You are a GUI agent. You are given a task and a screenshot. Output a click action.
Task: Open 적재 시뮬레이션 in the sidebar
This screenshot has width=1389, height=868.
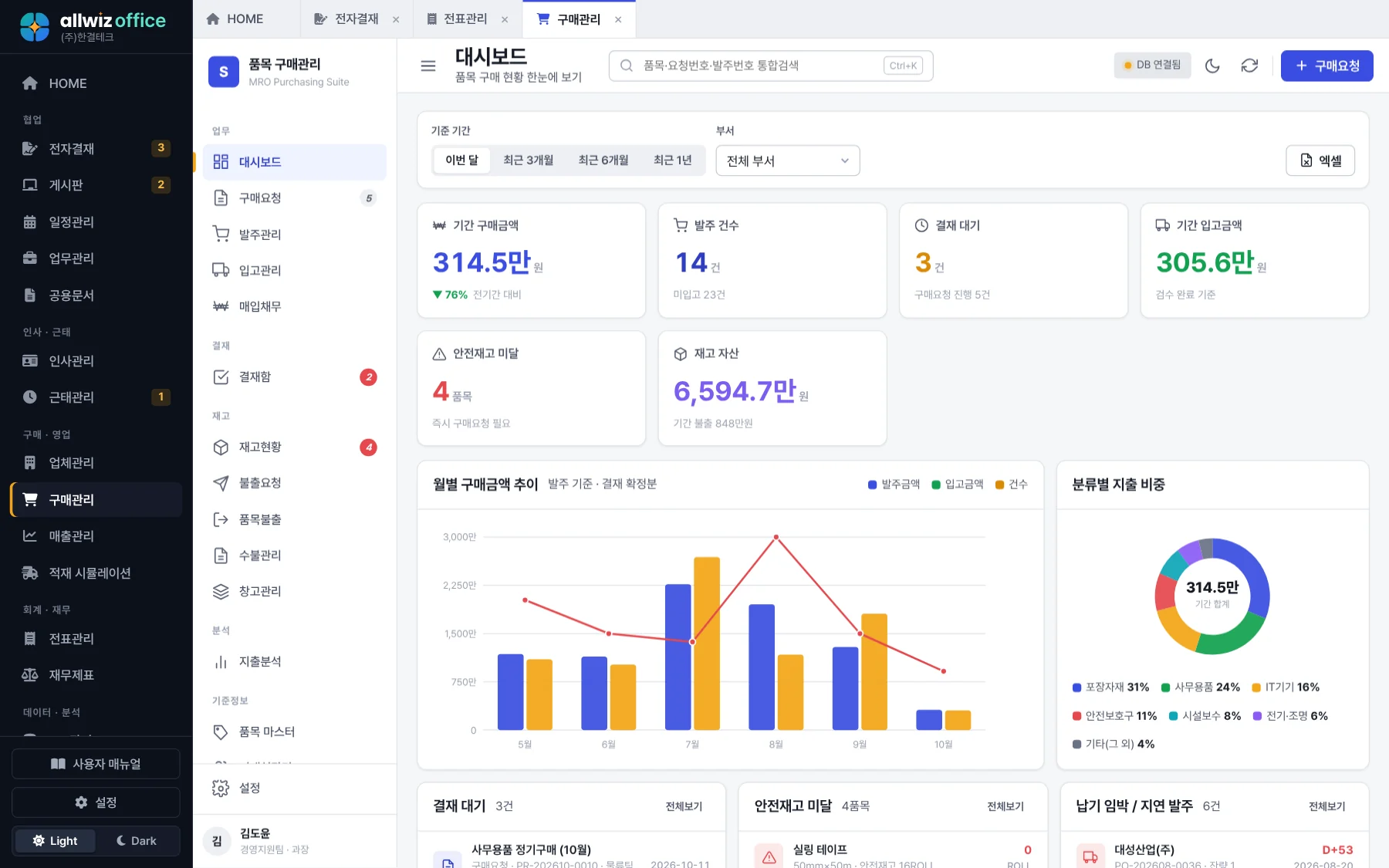pos(96,572)
